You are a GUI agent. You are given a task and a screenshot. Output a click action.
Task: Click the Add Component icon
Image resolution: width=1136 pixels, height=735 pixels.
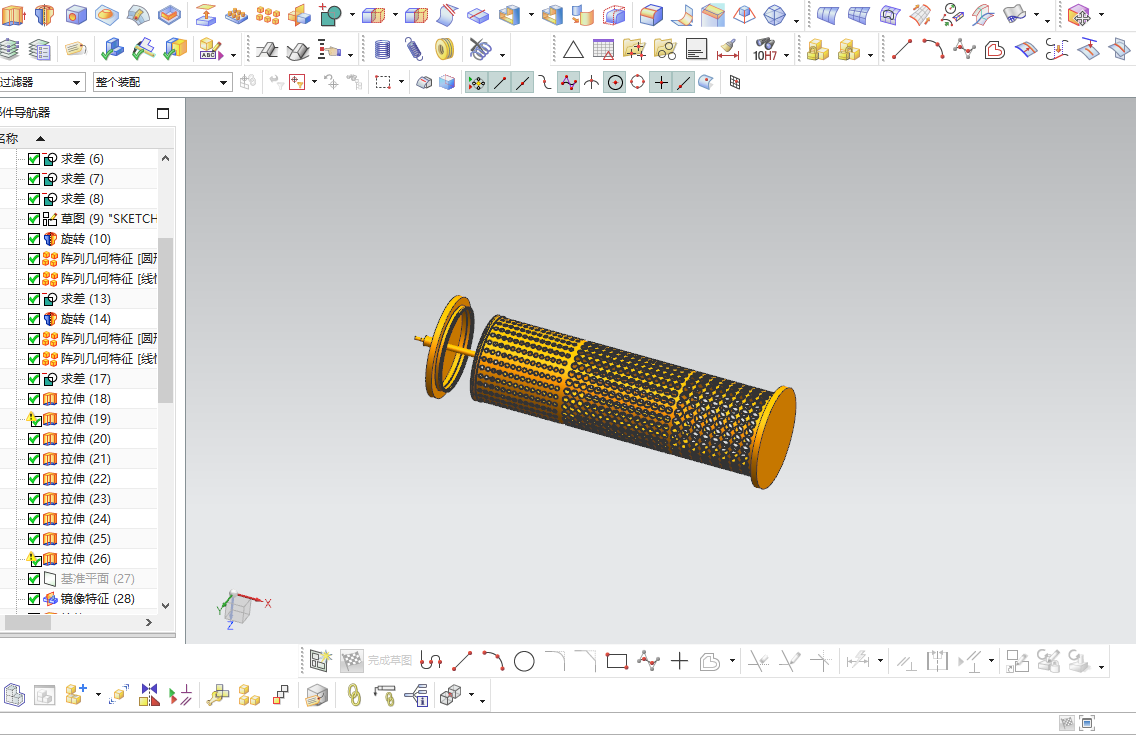tap(75, 695)
